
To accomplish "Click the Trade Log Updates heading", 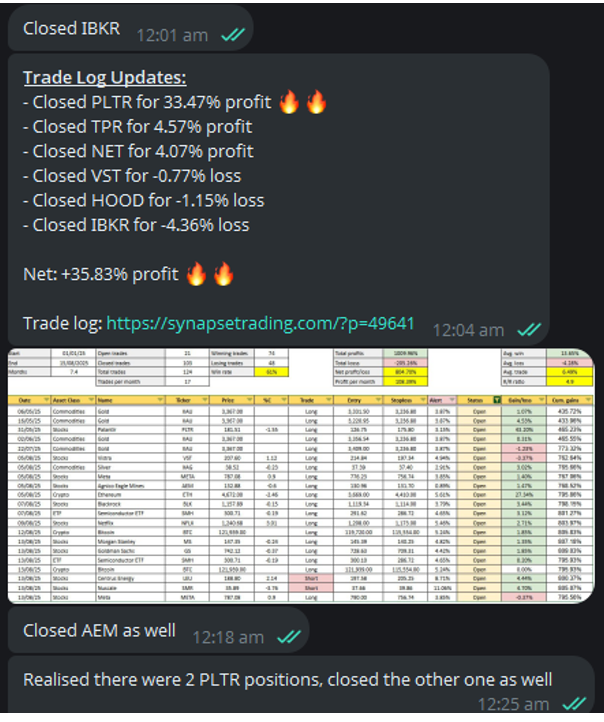I will coord(105,77).
